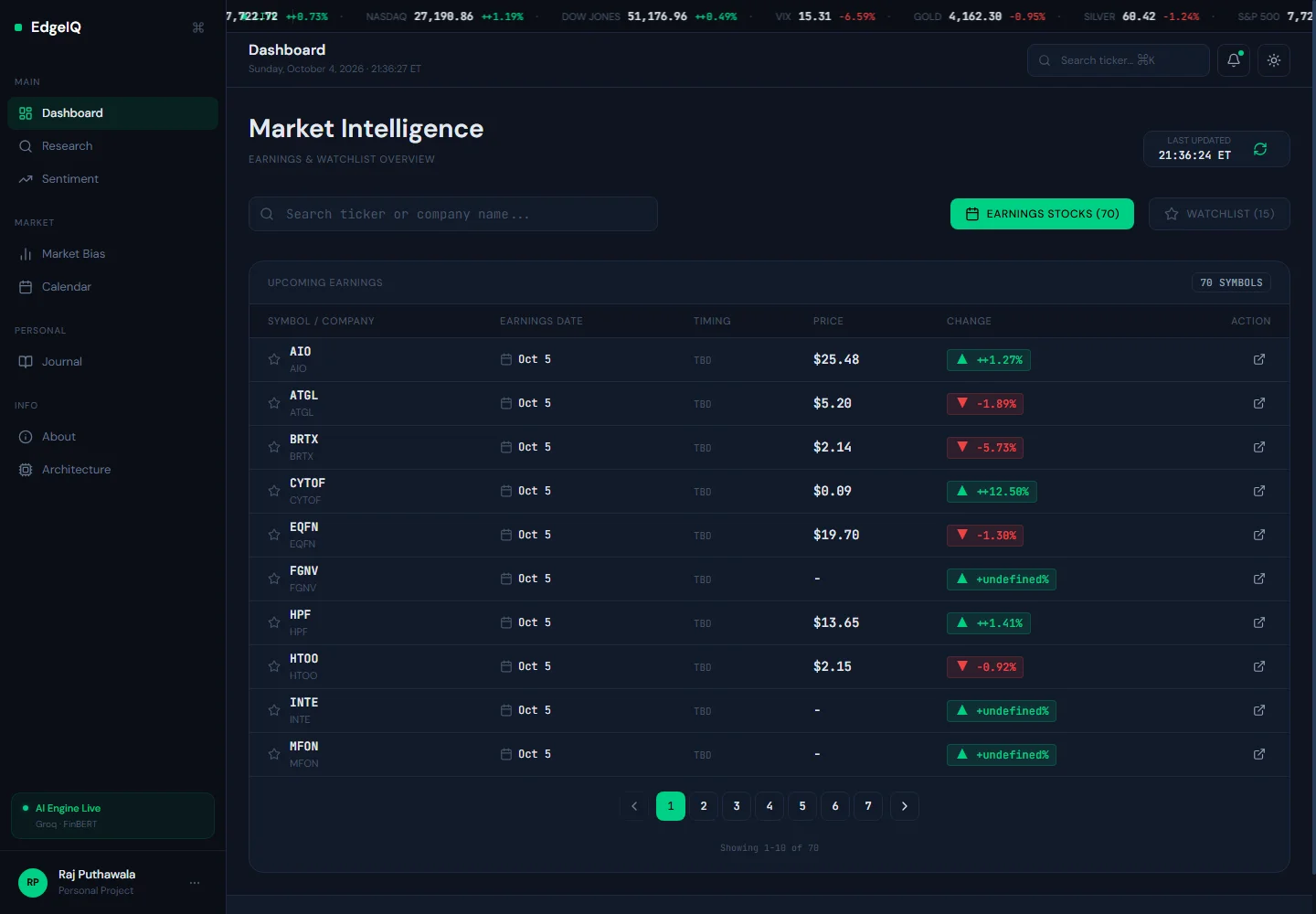This screenshot has width=1316, height=914.
Task: Click the EdgeIQ logo
Action: pyautogui.click(x=48, y=27)
